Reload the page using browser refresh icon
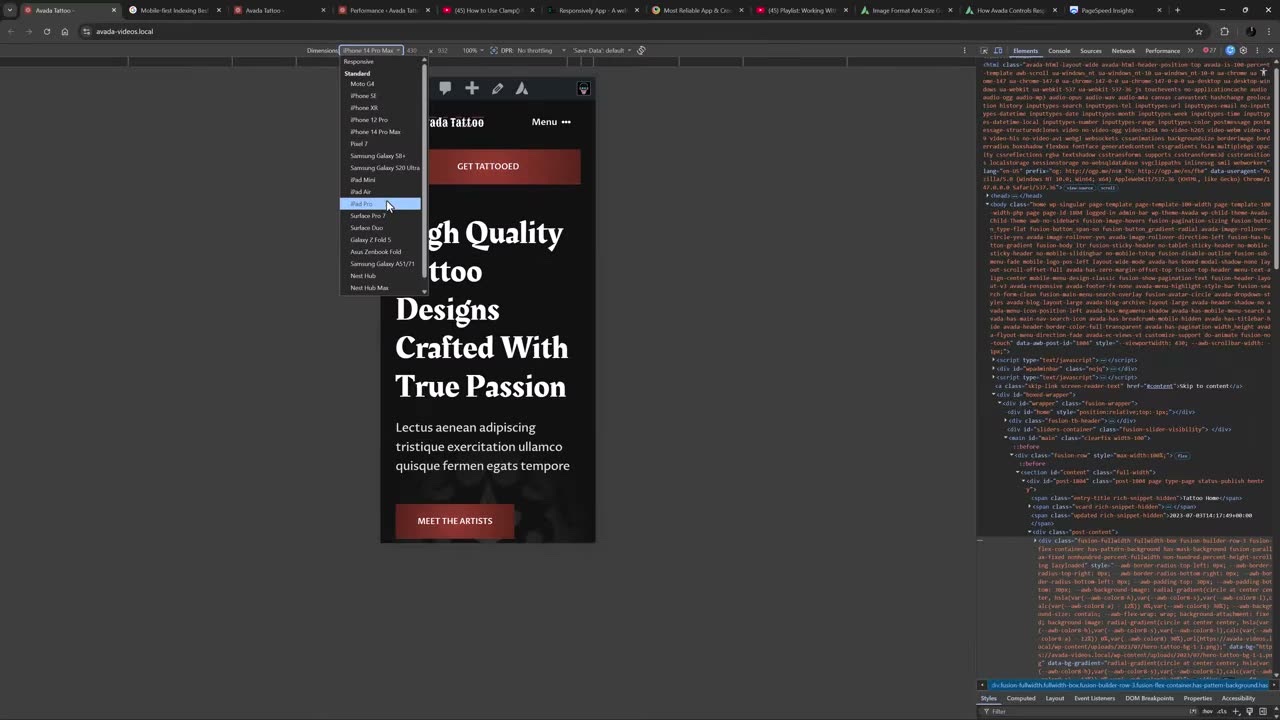Screen dimensions: 1280x720 (47, 31)
